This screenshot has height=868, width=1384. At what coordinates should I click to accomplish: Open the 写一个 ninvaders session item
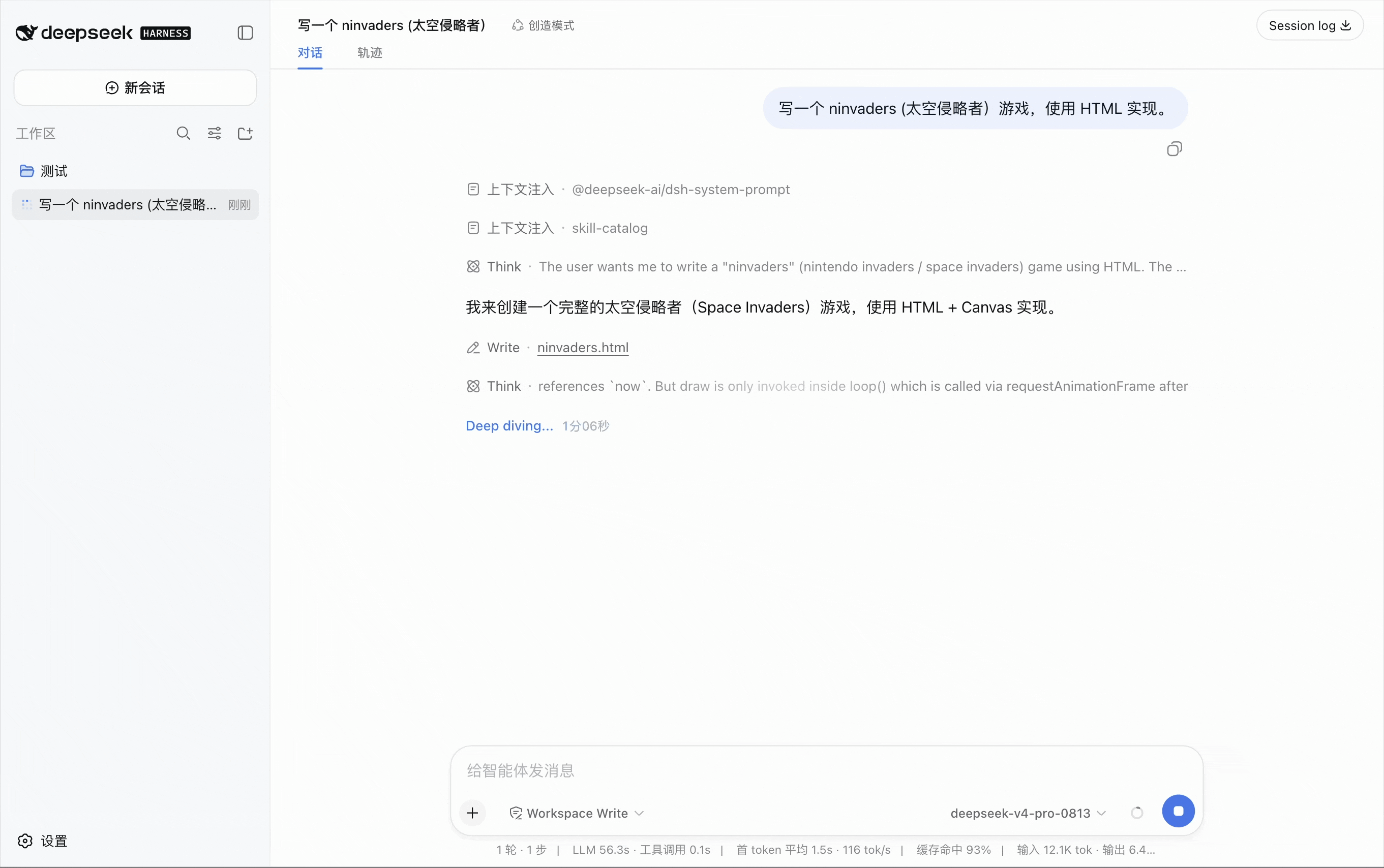(135, 204)
